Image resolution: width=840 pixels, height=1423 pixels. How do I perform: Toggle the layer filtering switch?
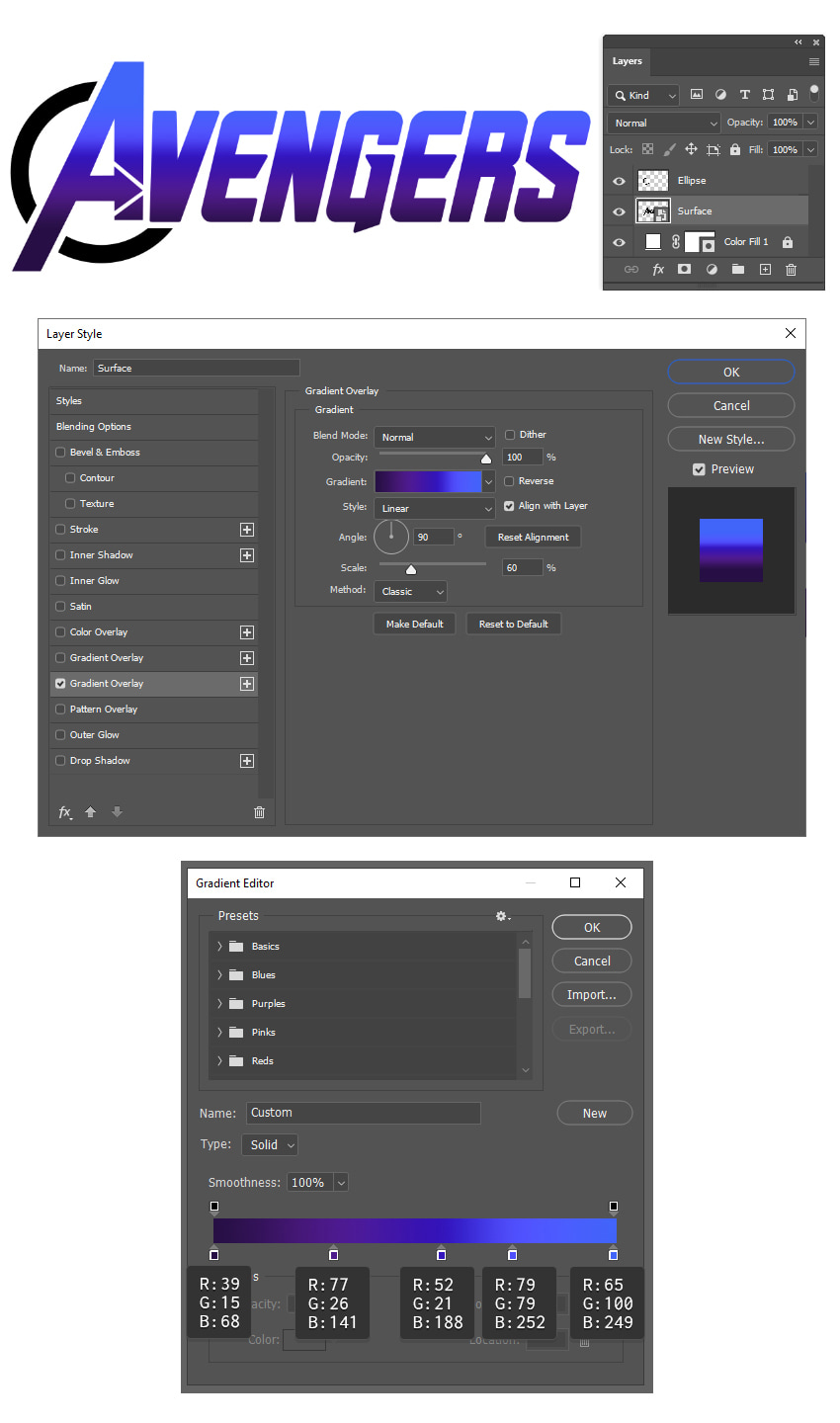[813, 93]
